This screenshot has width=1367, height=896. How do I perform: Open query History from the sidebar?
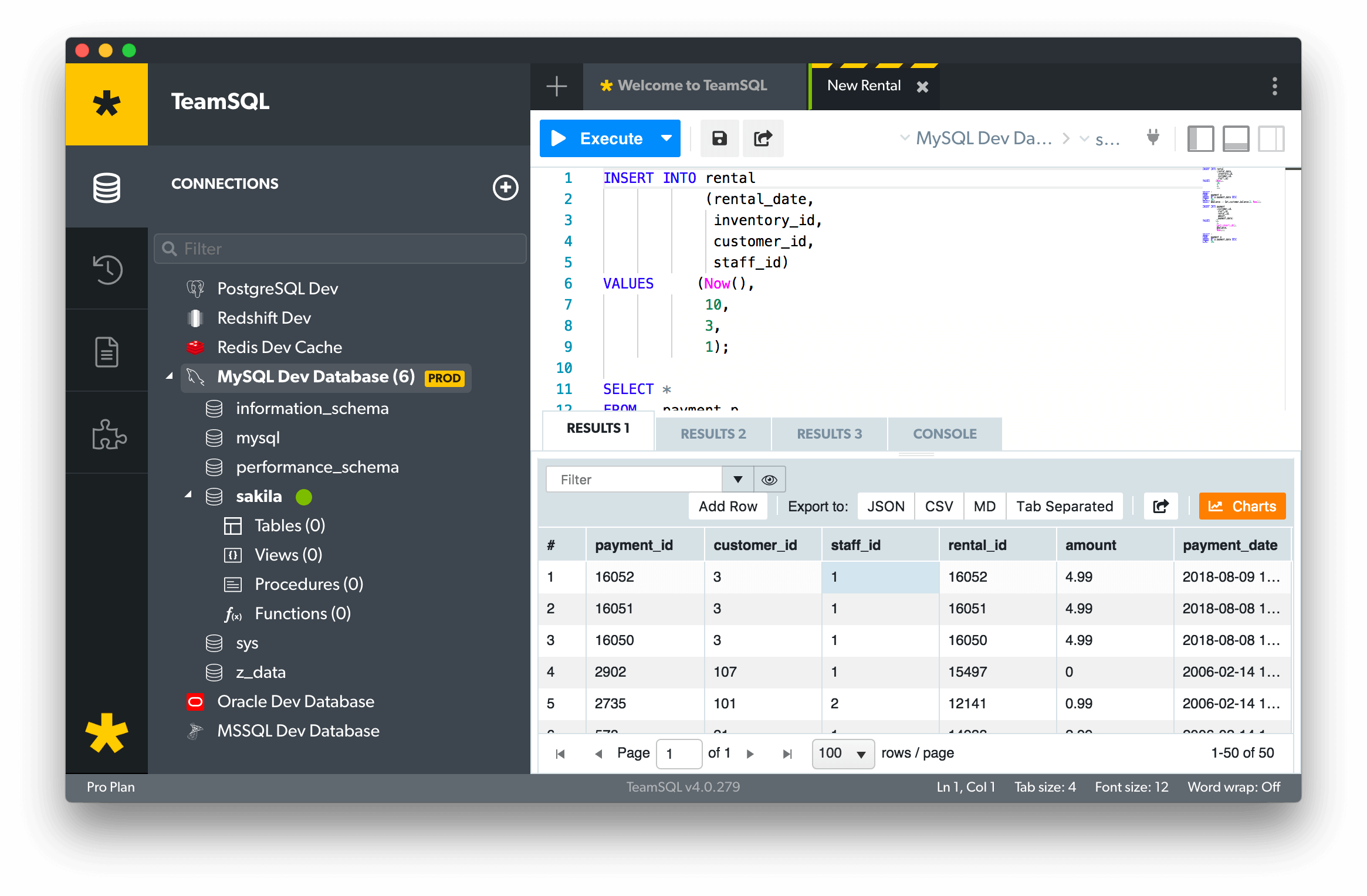pyautogui.click(x=107, y=269)
